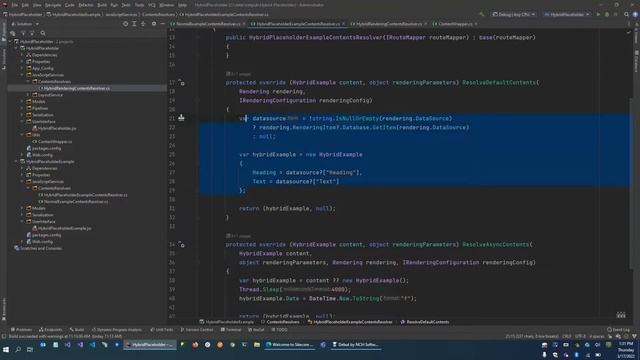The height and width of the screenshot is (360, 640).
Task: Click the account avatar icon at top right
Action: [635, 14]
